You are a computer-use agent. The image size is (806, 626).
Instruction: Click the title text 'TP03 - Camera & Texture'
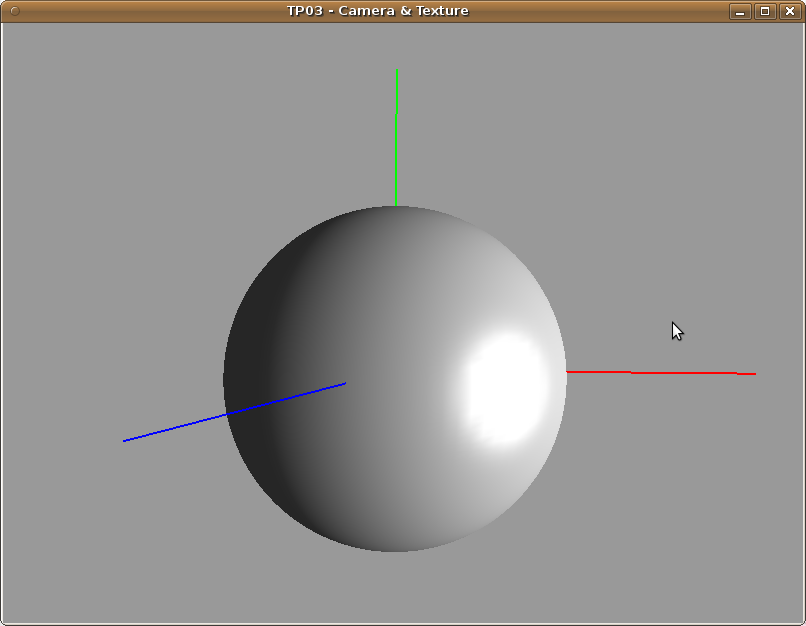coord(378,11)
